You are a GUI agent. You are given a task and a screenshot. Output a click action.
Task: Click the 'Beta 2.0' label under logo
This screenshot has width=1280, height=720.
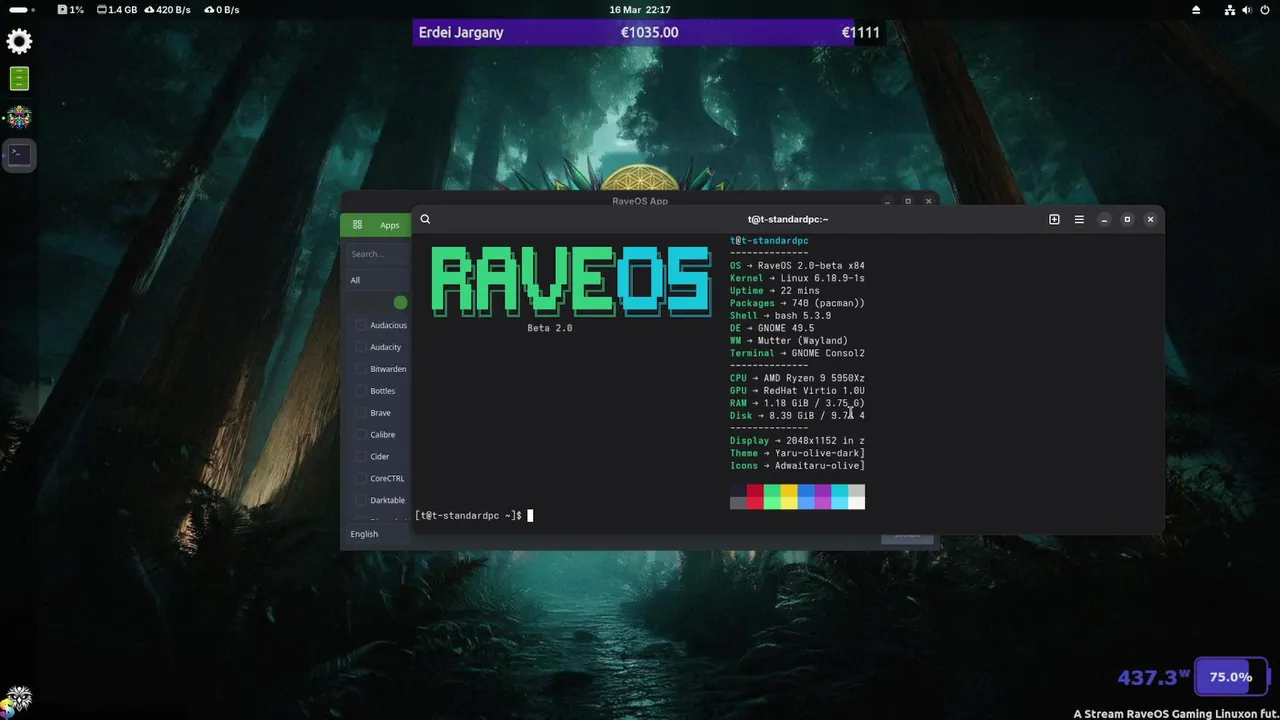(x=550, y=328)
